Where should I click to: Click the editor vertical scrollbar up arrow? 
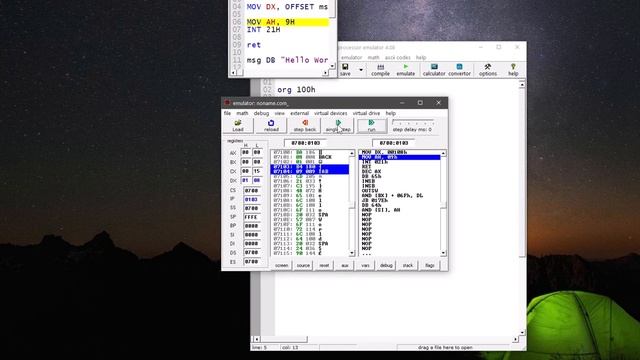click(522, 84)
